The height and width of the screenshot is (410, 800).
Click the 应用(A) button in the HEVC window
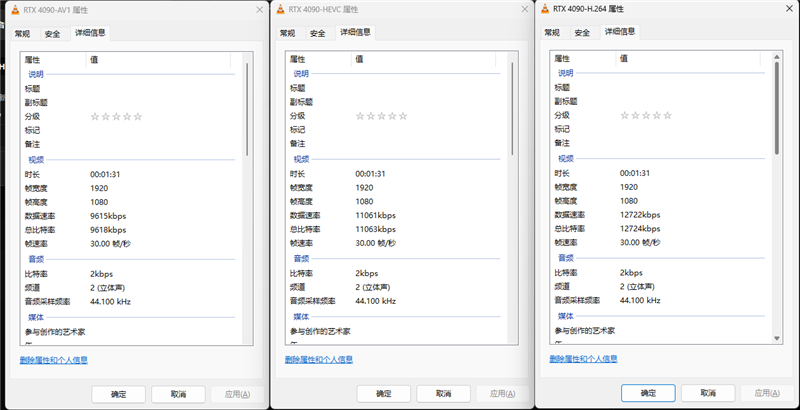[x=503, y=394]
